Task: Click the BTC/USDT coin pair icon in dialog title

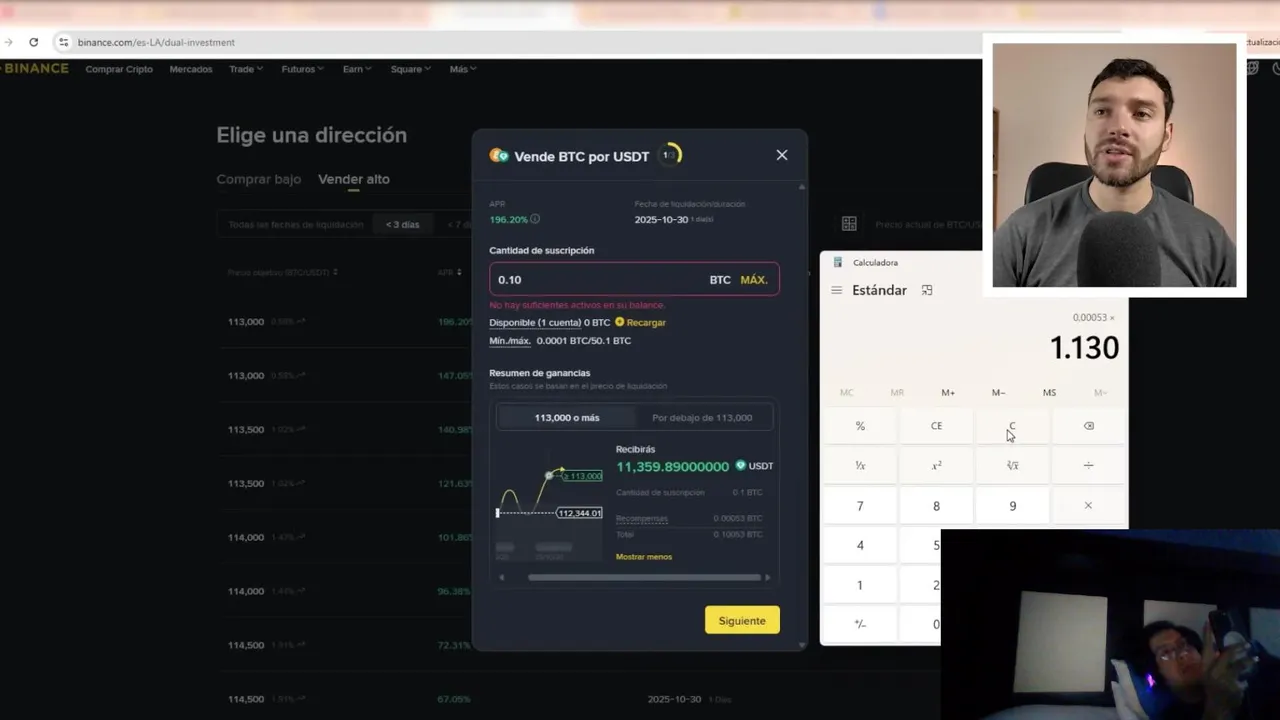Action: tap(498, 156)
